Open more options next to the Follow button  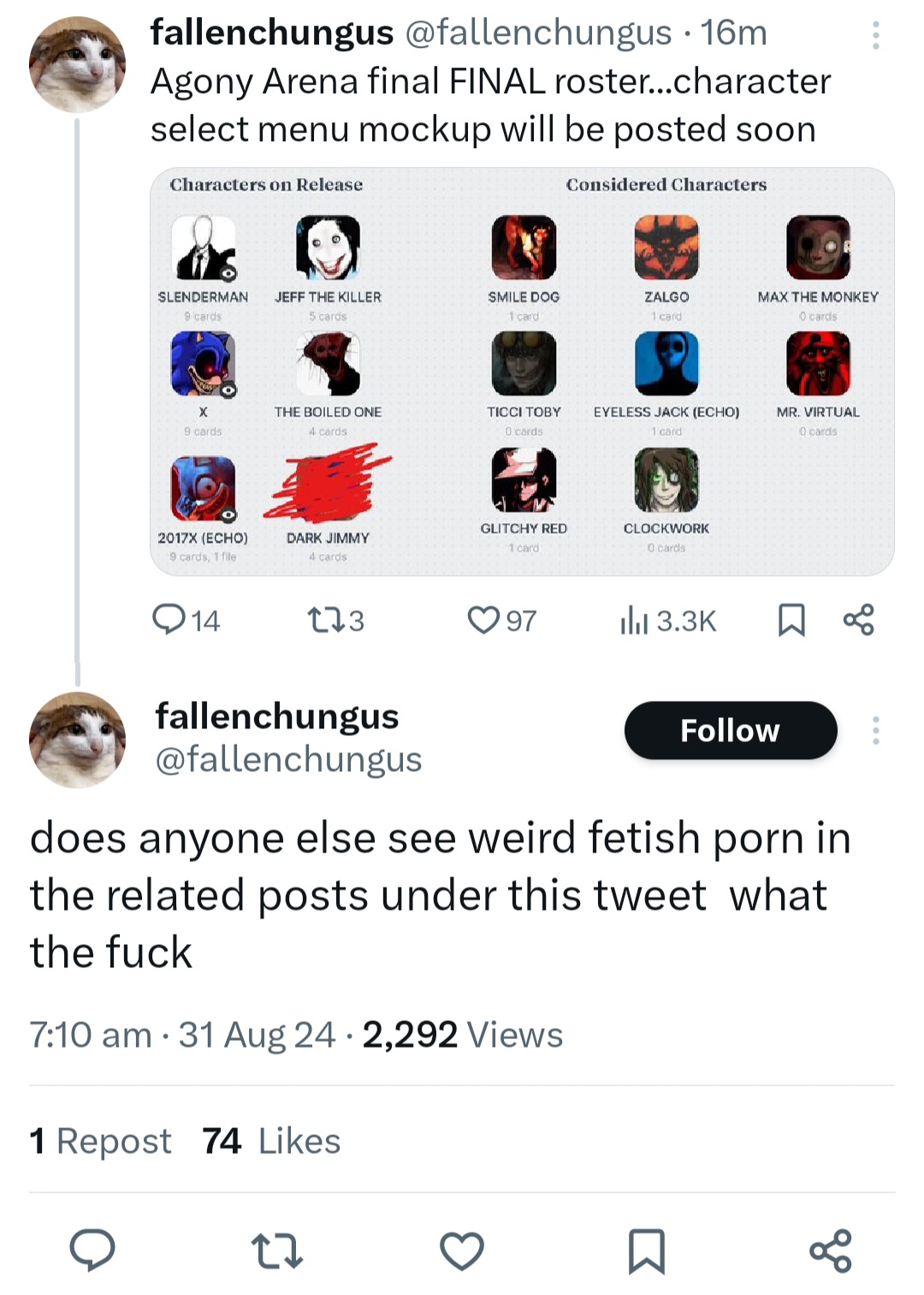875,730
